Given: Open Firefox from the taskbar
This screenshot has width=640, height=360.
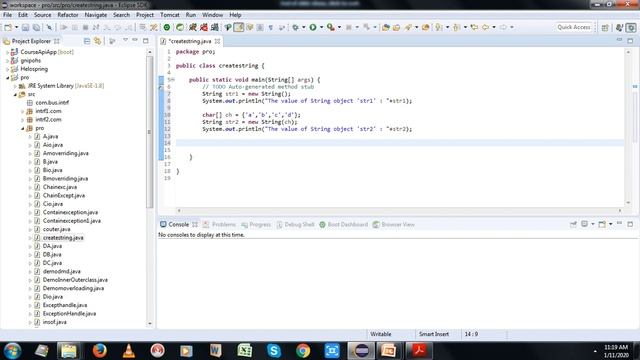Looking at the screenshot, I should 99,351.
